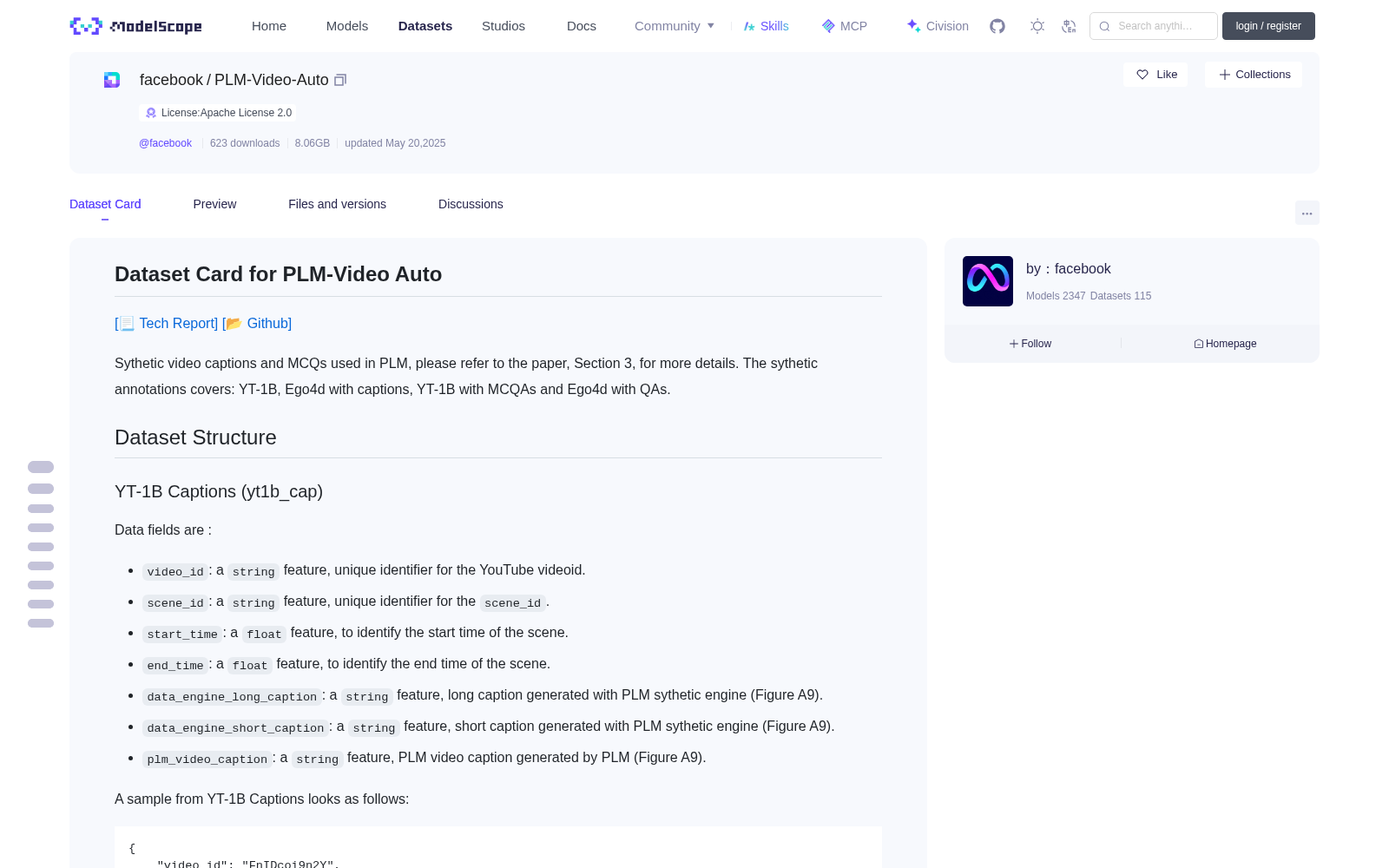Click the end_time code field

tap(175, 665)
